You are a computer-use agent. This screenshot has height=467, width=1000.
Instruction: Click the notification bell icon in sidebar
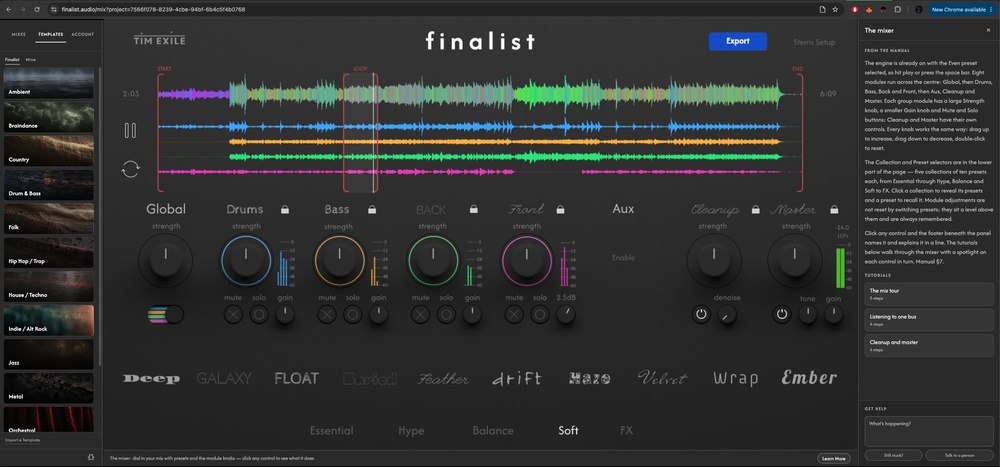[91, 457]
